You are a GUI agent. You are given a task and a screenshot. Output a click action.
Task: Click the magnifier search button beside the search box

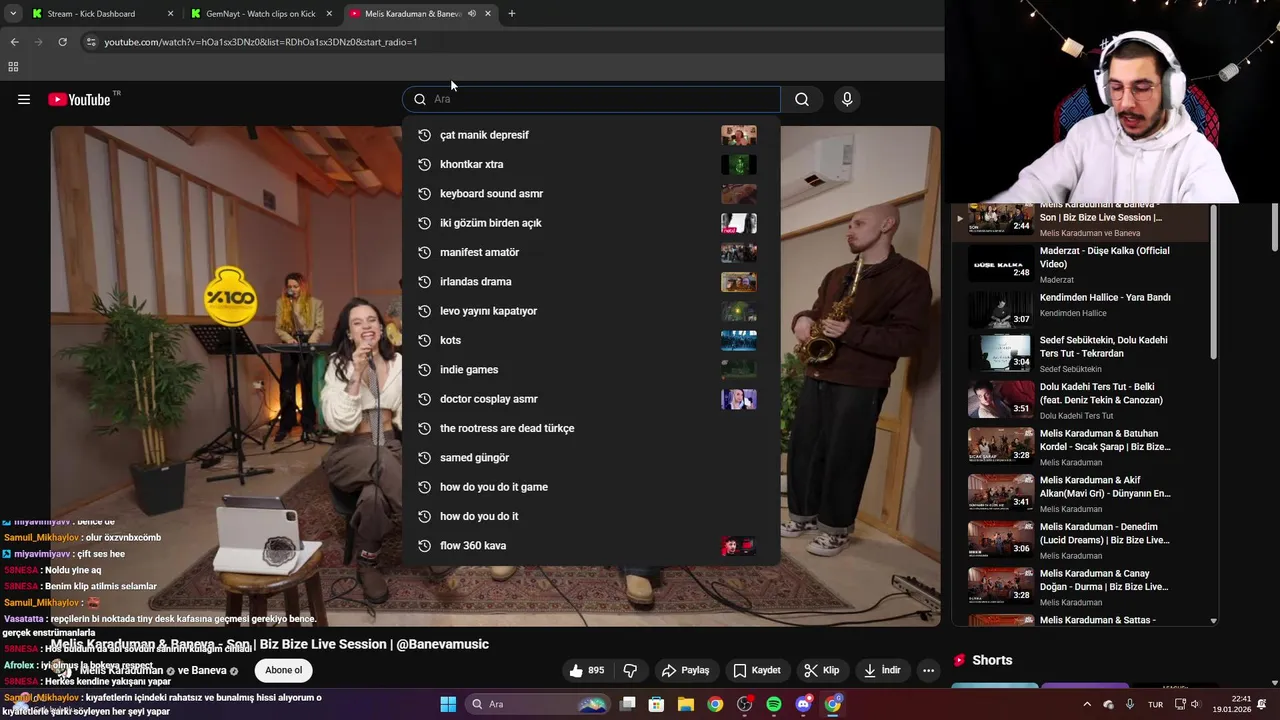point(802,99)
